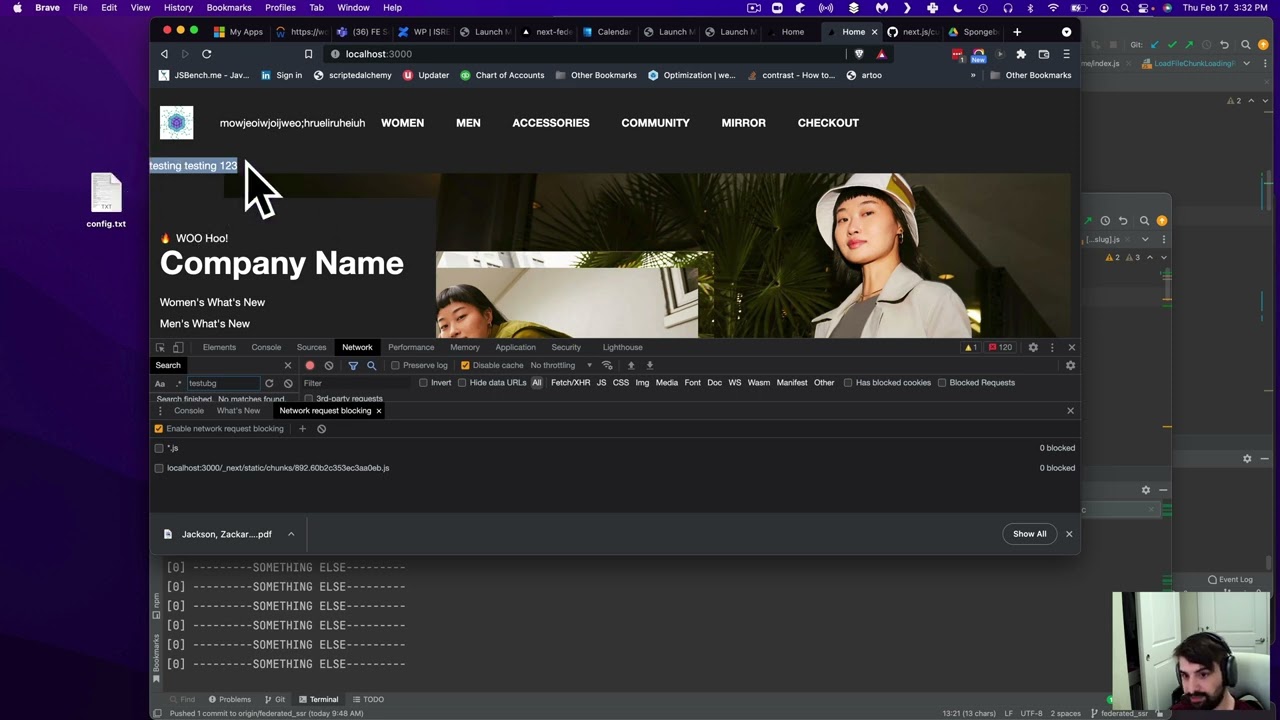Open the WOMEN navigation link

(x=402, y=123)
